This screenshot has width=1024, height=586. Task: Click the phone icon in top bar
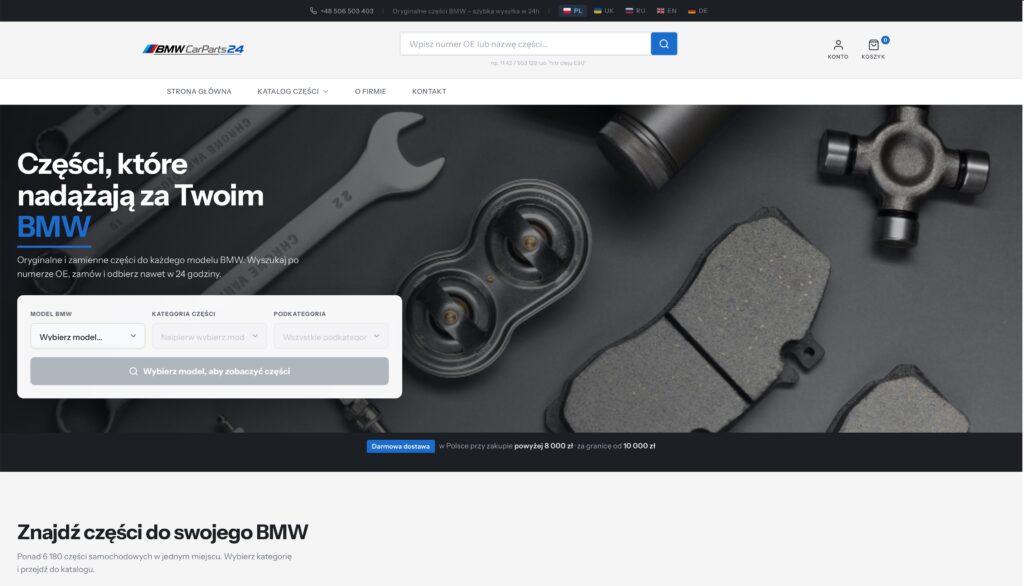(x=313, y=10)
